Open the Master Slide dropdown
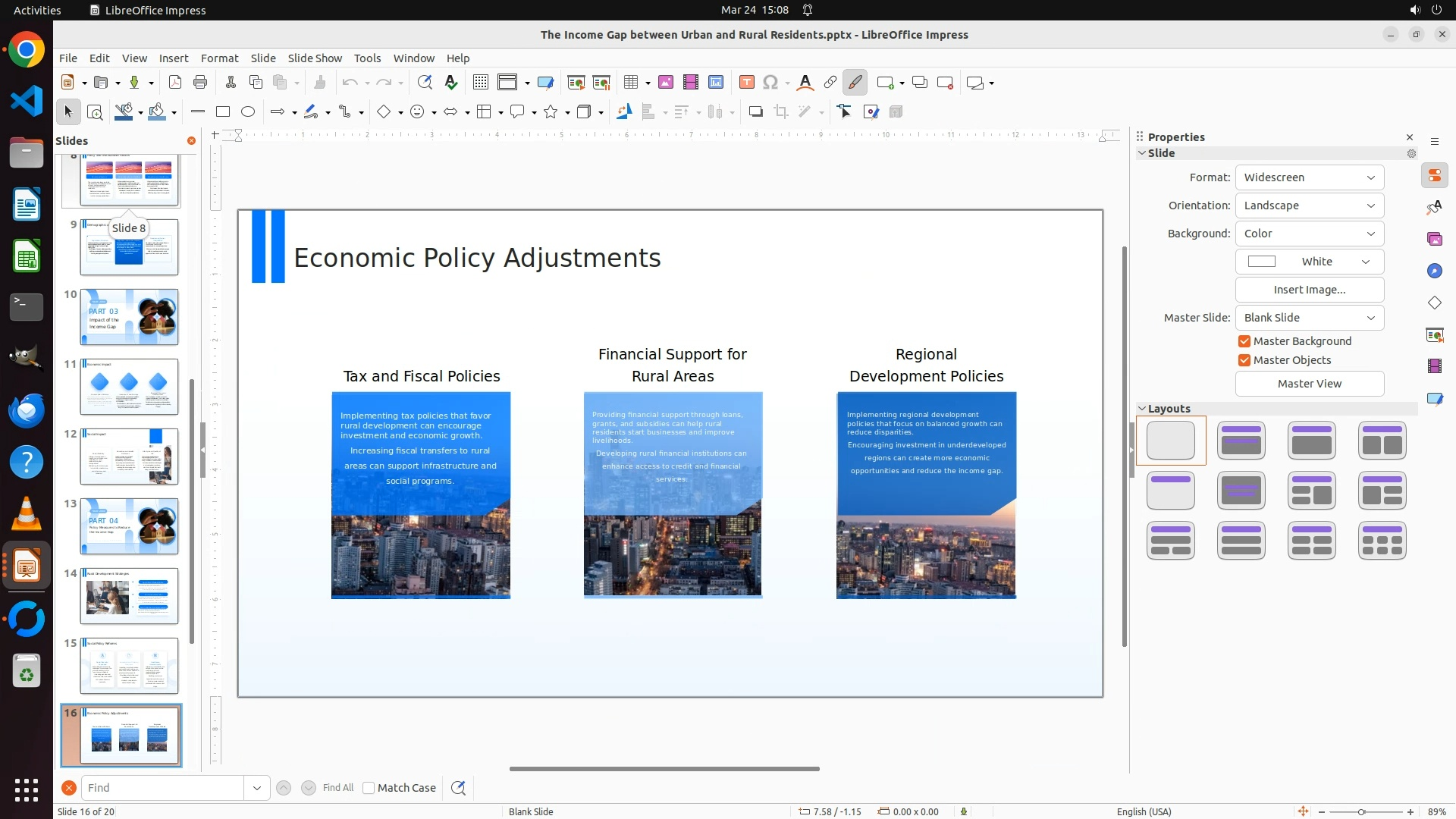The width and height of the screenshot is (1456, 819). click(x=1309, y=318)
